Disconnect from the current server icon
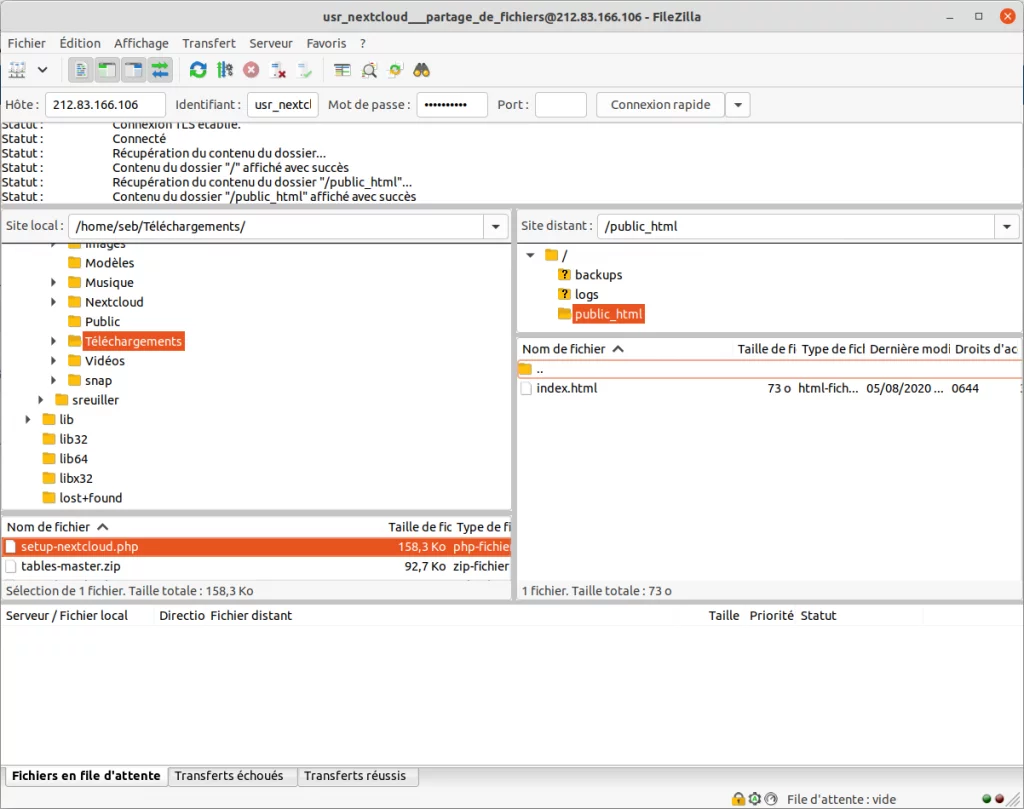The height and width of the screenshot is (809, 1024). coord(278,70)
